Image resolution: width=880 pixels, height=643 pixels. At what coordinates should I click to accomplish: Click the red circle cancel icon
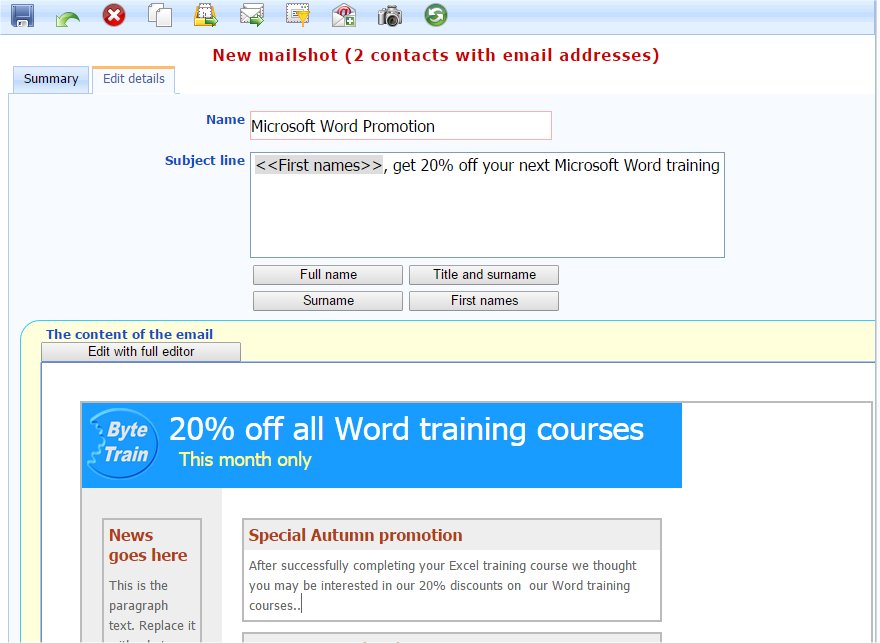(114, 15)
